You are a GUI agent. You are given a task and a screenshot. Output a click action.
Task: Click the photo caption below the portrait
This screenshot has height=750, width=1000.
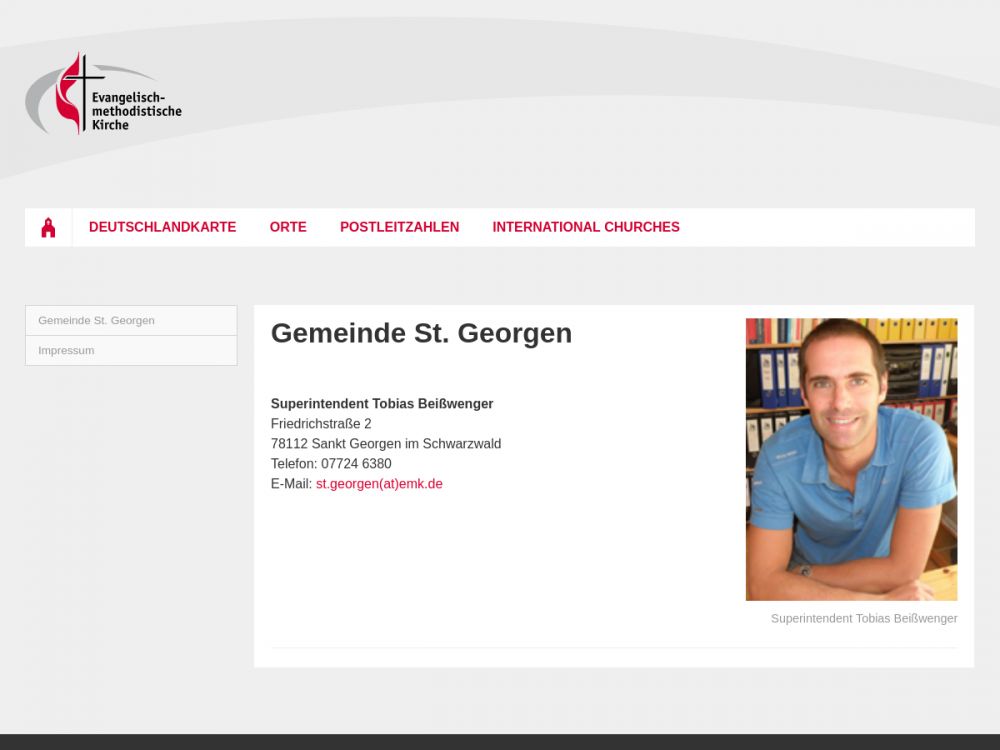(864, 619)
